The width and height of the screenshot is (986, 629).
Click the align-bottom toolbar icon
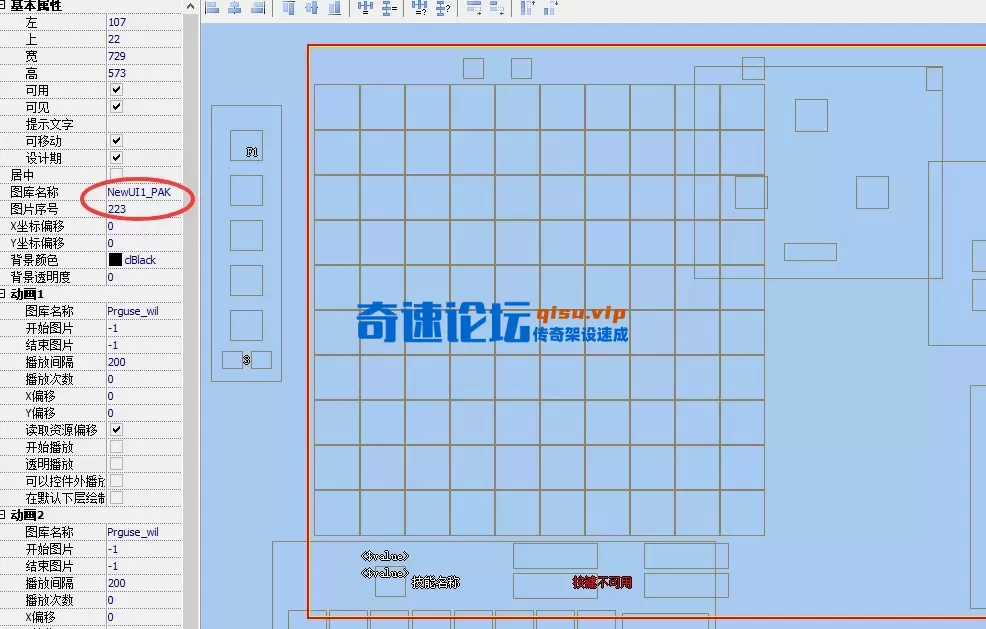pos(335,9)
